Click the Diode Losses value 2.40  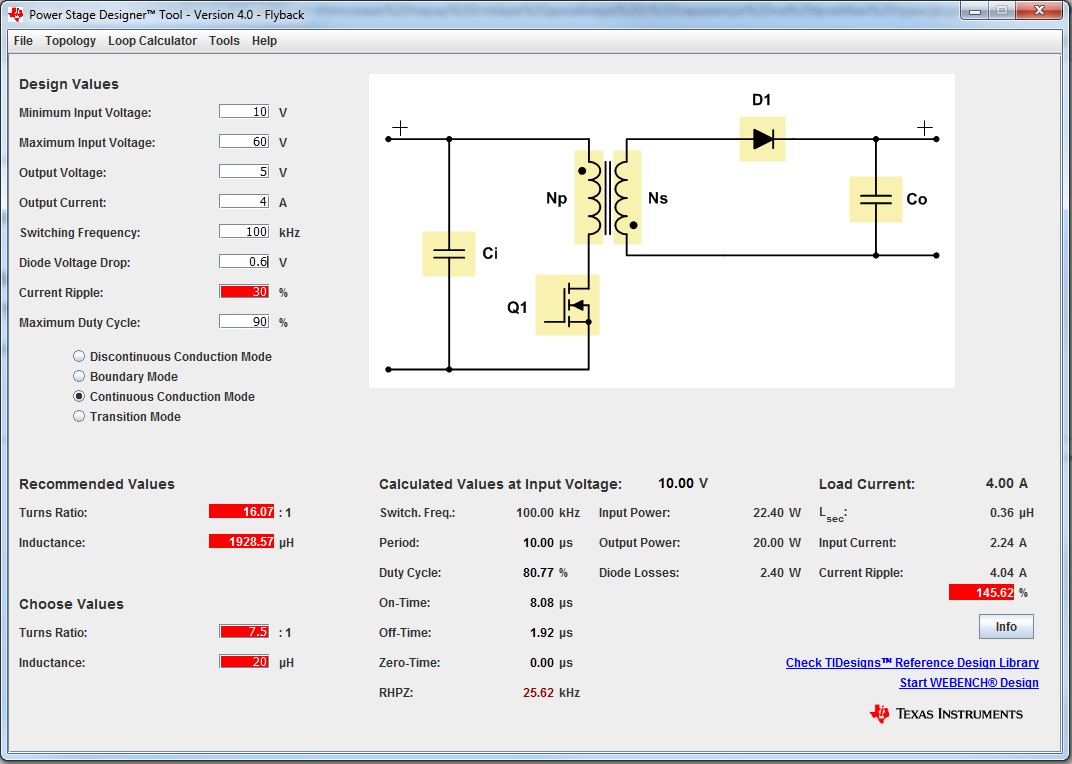772,572
